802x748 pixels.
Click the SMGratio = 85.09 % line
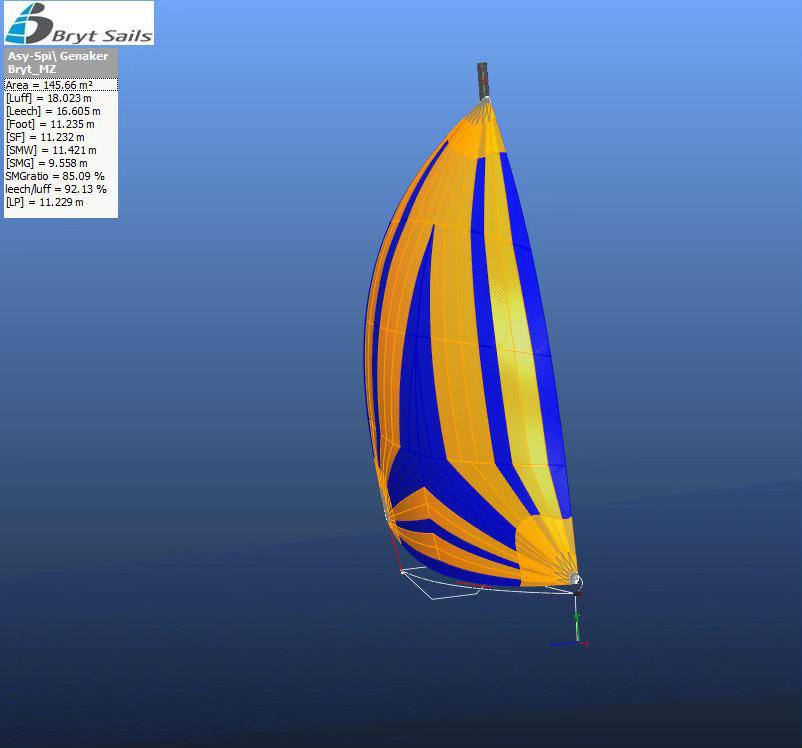click(55, 176)
